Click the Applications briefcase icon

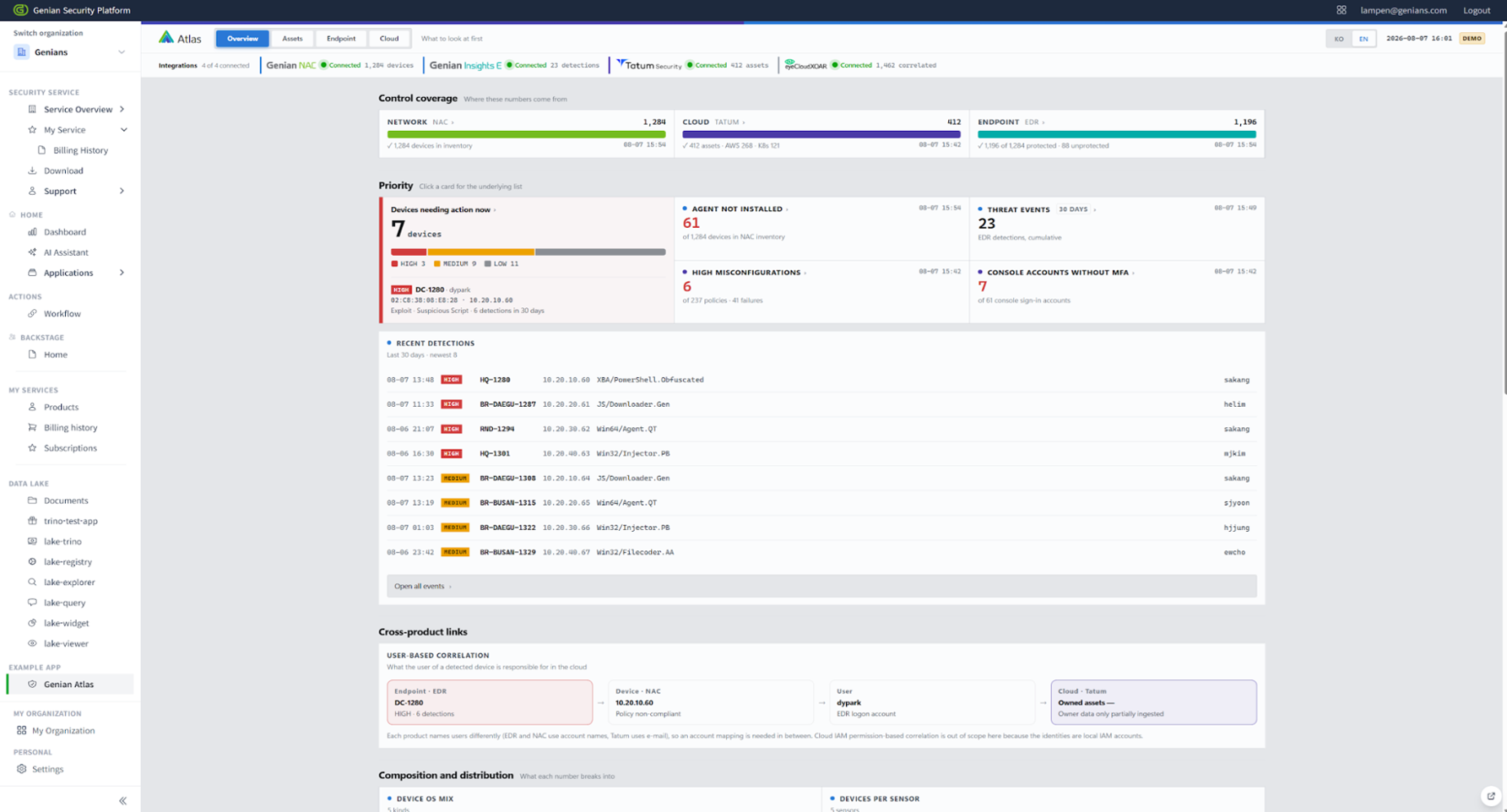coord(32,273)
